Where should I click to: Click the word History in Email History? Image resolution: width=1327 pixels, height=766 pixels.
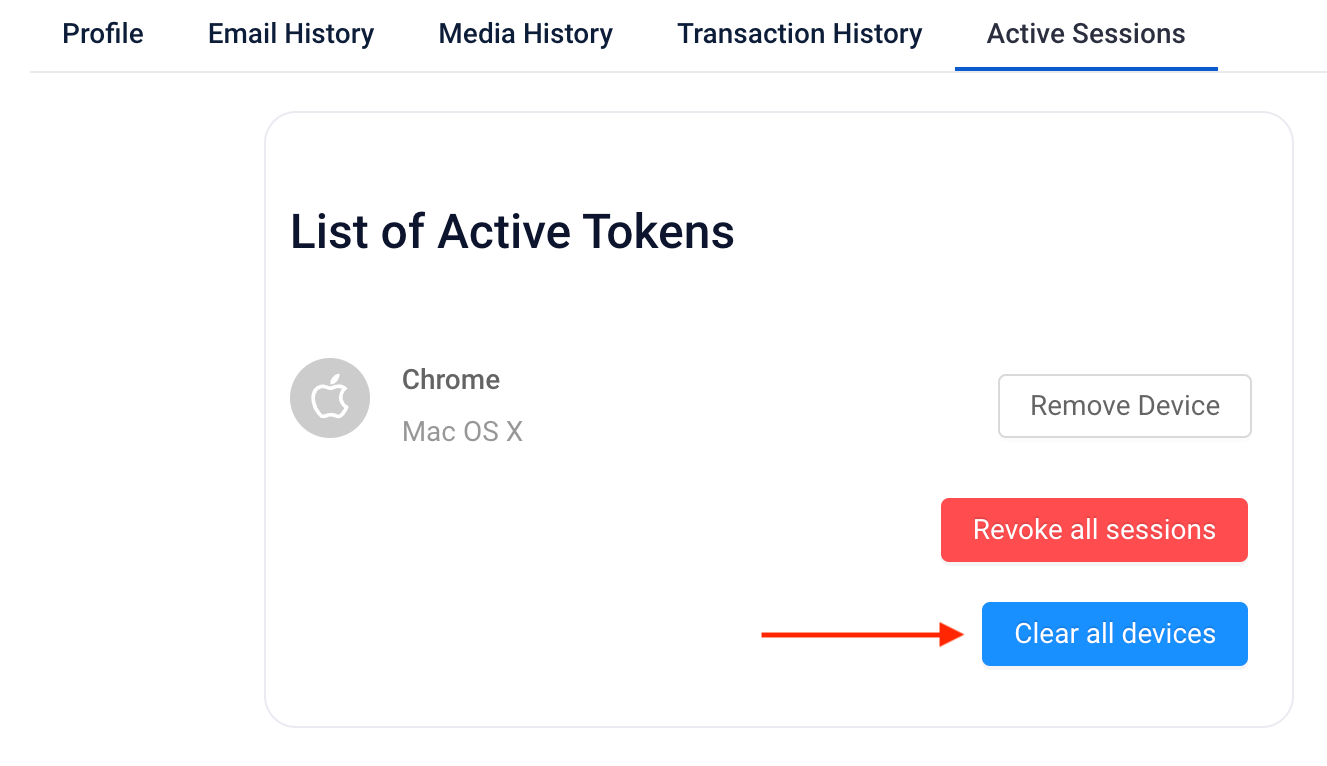coord(327,34)
